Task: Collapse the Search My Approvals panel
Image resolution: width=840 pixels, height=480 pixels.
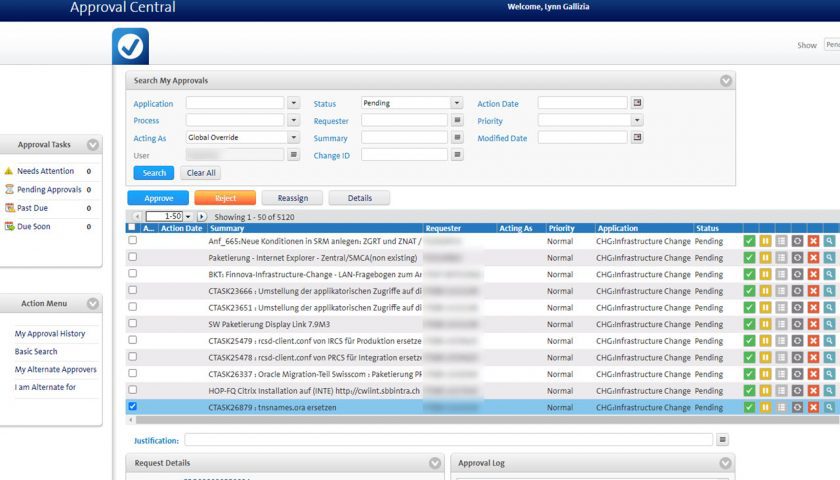Action: click(725, 81)
